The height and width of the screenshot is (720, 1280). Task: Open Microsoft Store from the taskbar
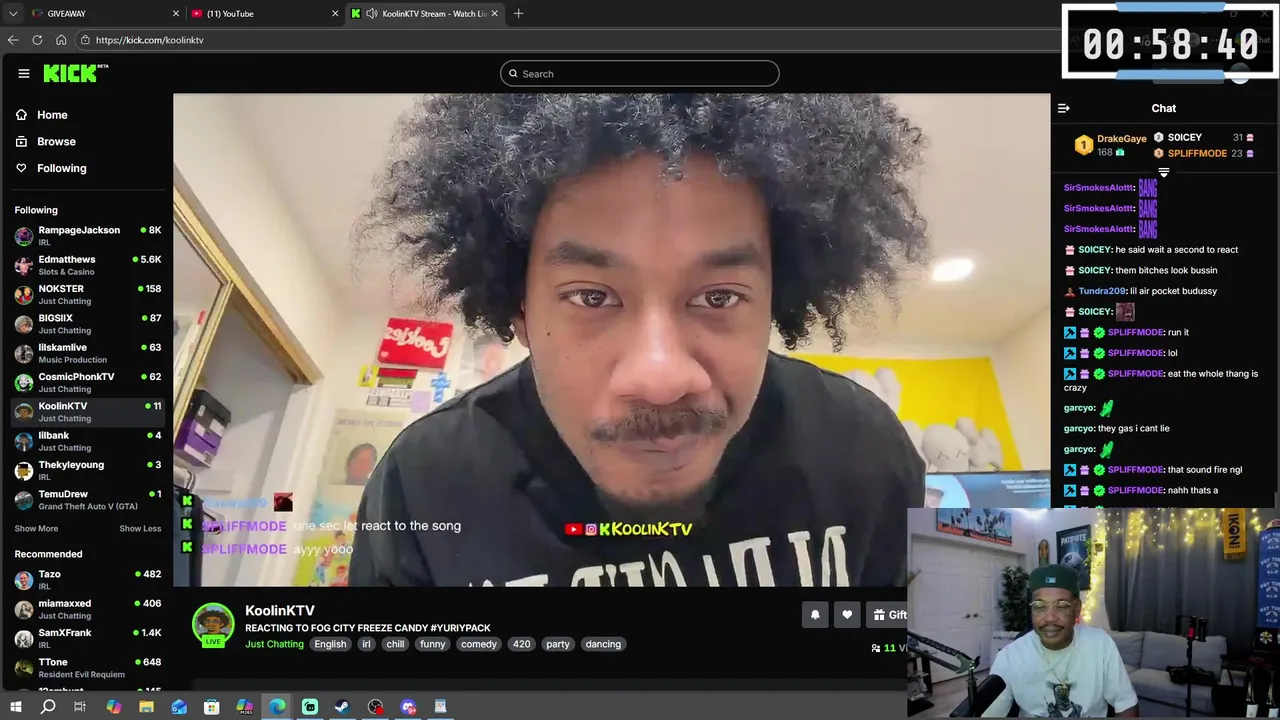point(211,707)
